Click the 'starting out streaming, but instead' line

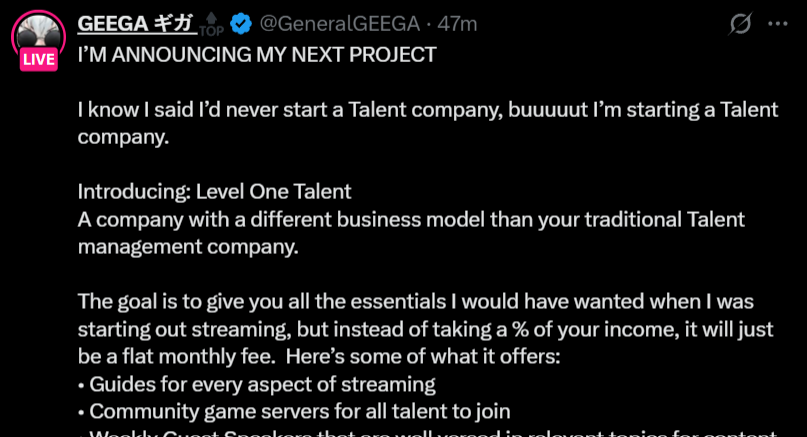click(426, 329)
